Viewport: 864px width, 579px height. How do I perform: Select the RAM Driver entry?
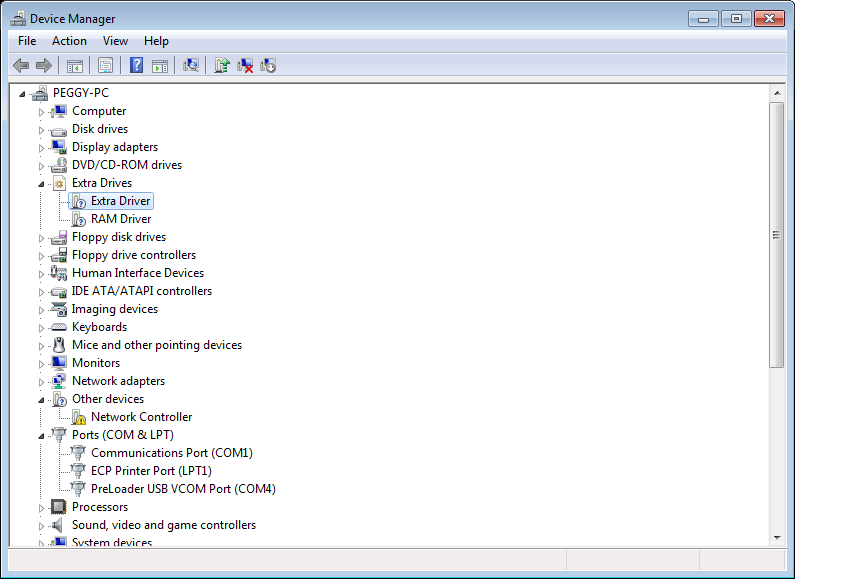[121, 219]
